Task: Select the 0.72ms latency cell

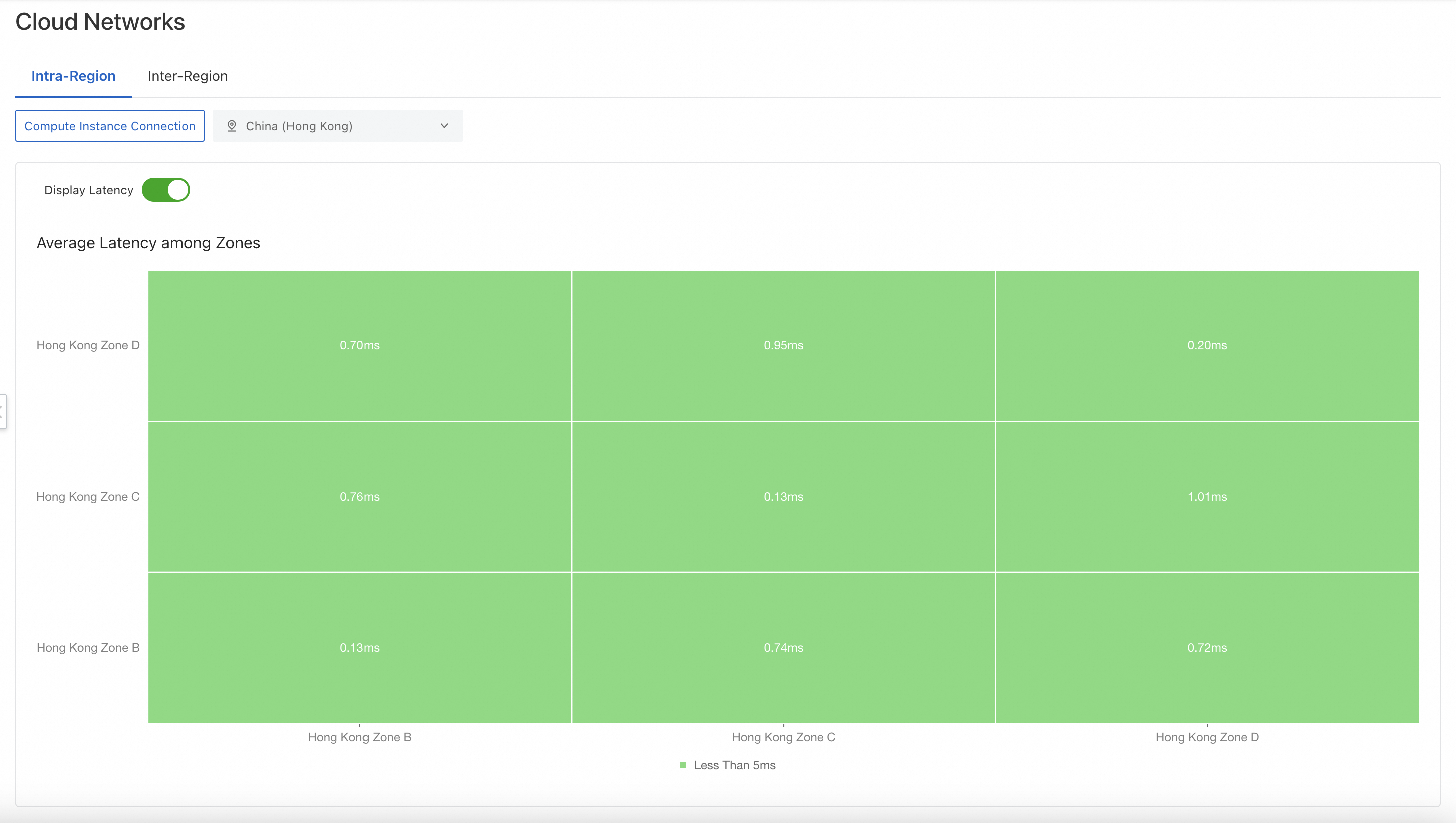Action: (x=1207, y=647)
